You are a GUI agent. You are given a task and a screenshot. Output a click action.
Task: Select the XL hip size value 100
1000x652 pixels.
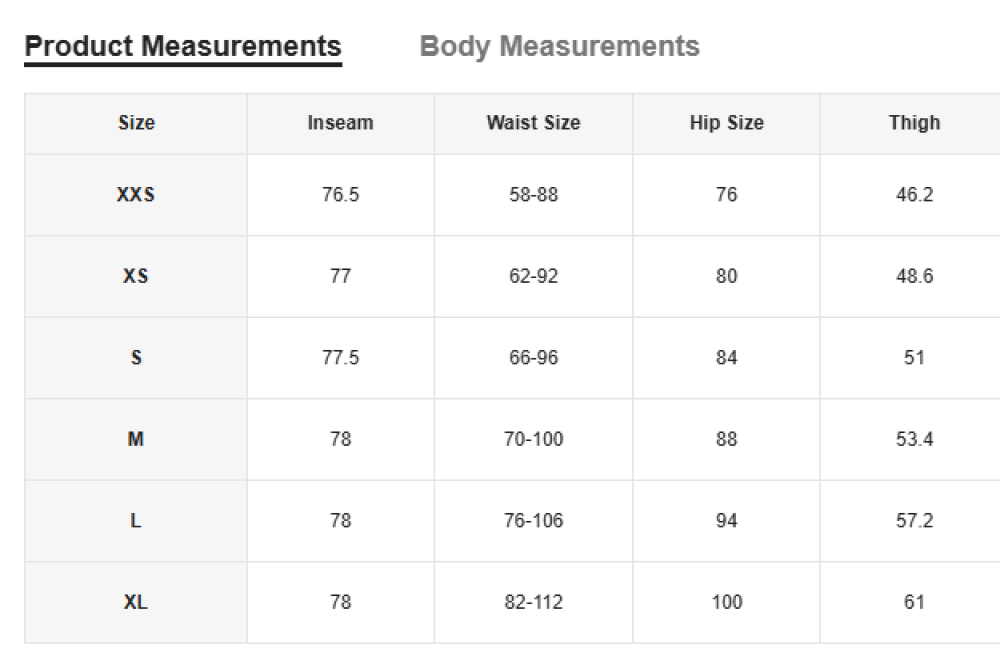[x=726, y=602]
